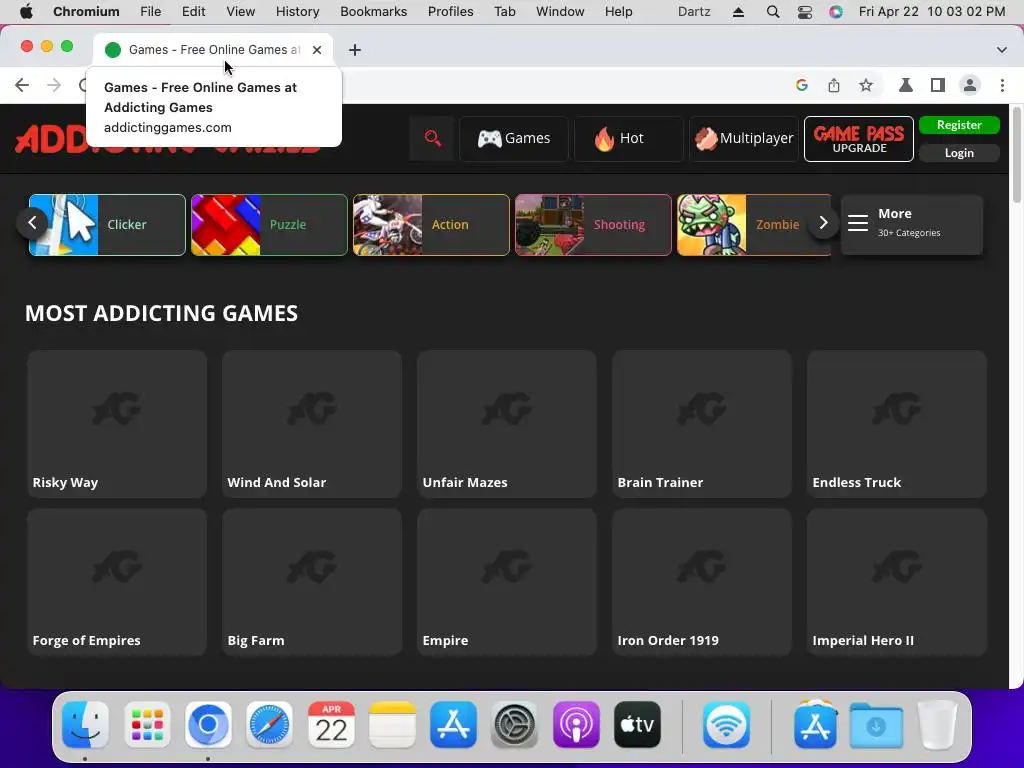This screenshot has width=1024, height=768.
Task: Open the Imperial Hero II game
Action: pyautogui.click(x=897, y=582)
